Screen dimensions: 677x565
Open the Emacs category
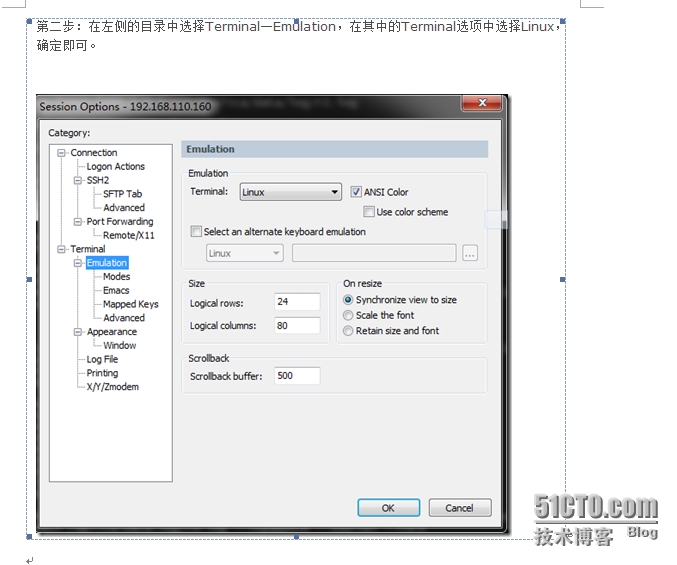coord(116,290)
